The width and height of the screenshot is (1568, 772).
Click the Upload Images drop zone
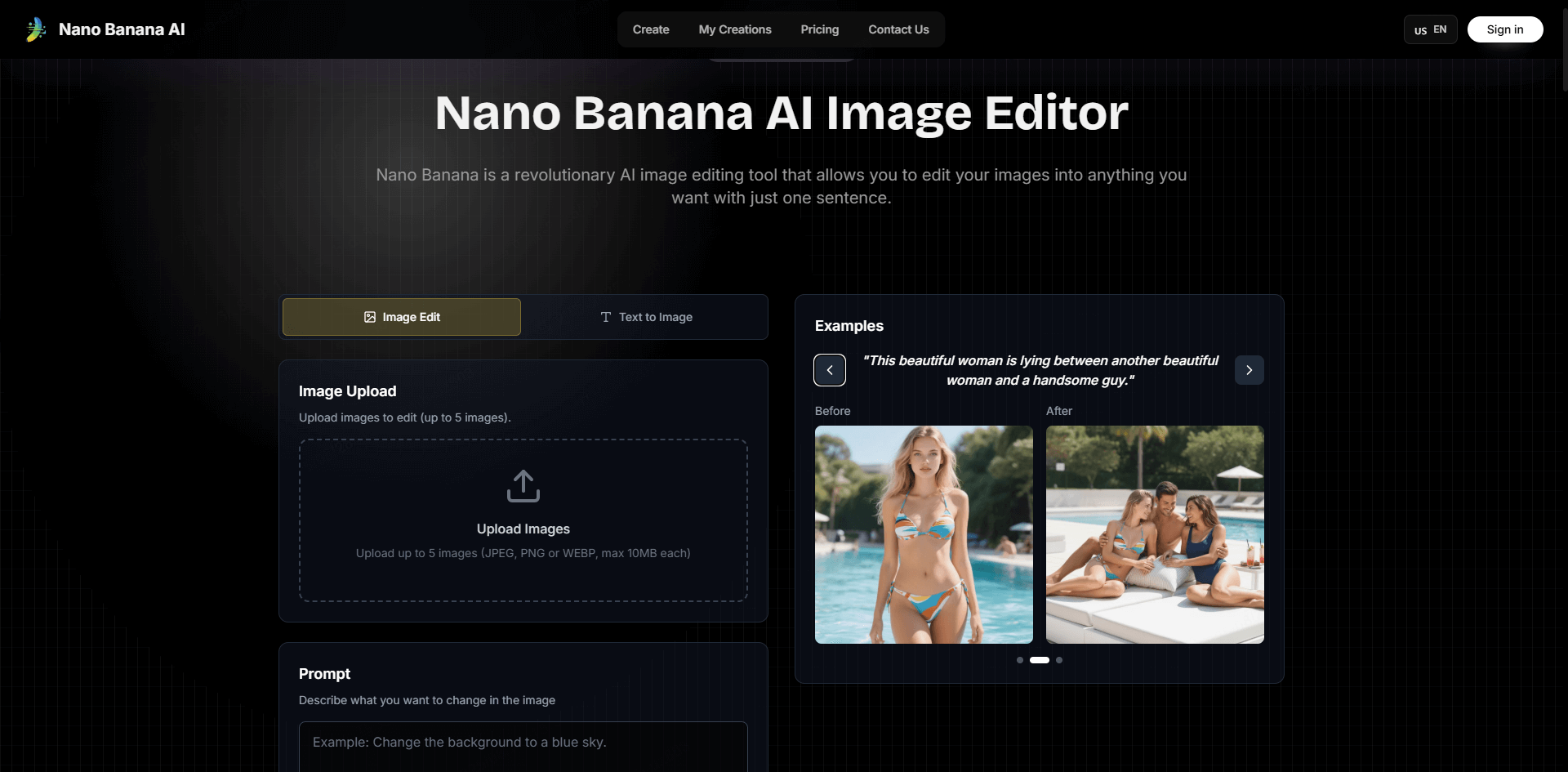[x=523, y=520]
